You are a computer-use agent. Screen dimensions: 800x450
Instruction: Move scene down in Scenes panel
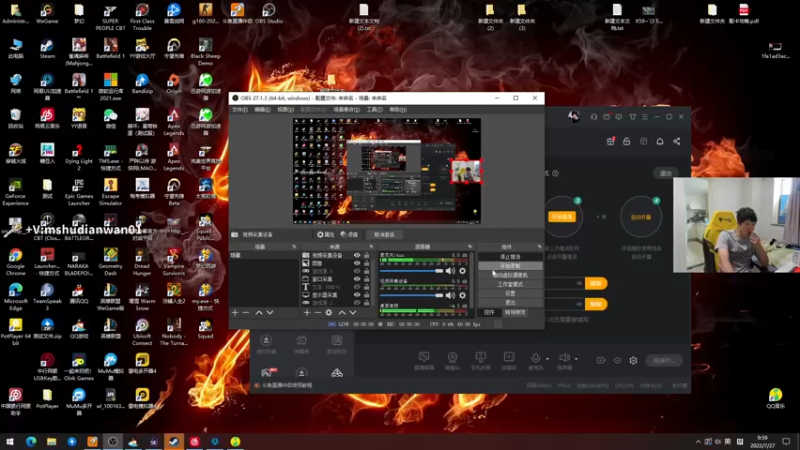point(270,312)
